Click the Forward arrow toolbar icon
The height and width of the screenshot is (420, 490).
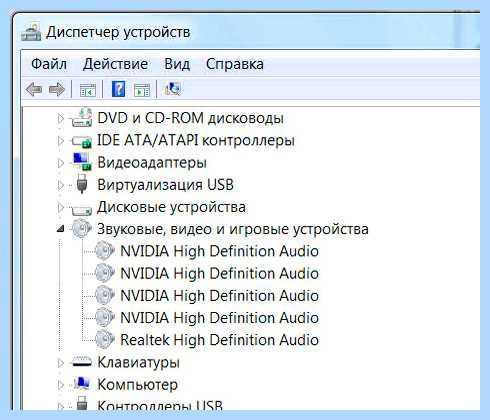[57, 89]
